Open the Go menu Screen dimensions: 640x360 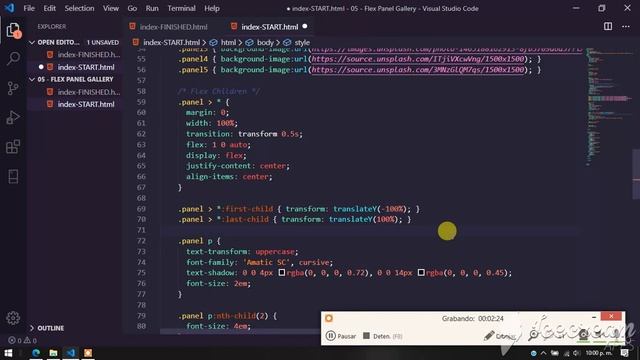(x=132, y=8)
